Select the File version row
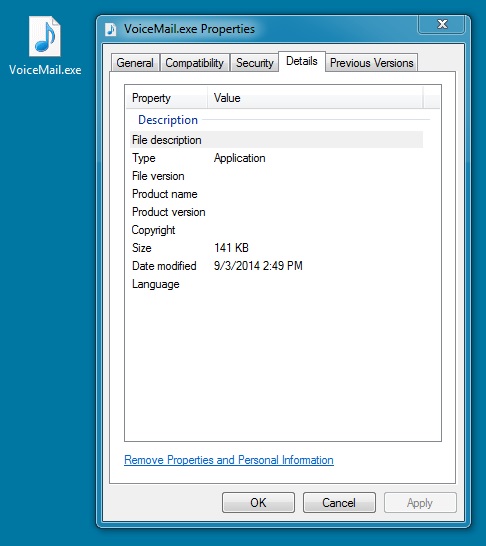The height and width of the screenshot is (546, 486). pos(276,176)
